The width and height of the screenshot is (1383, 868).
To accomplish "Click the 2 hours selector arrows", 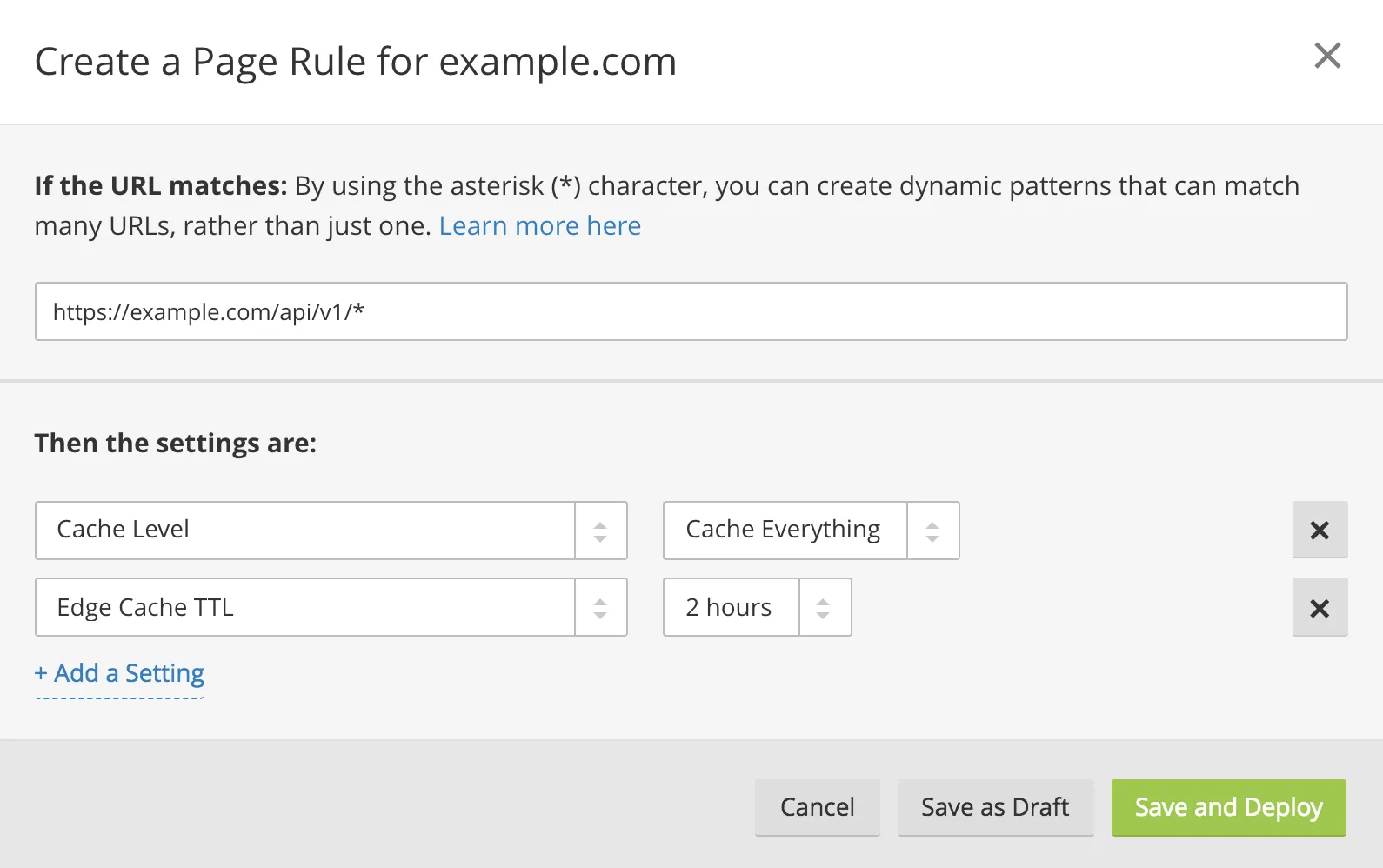I will pos(823,607).
